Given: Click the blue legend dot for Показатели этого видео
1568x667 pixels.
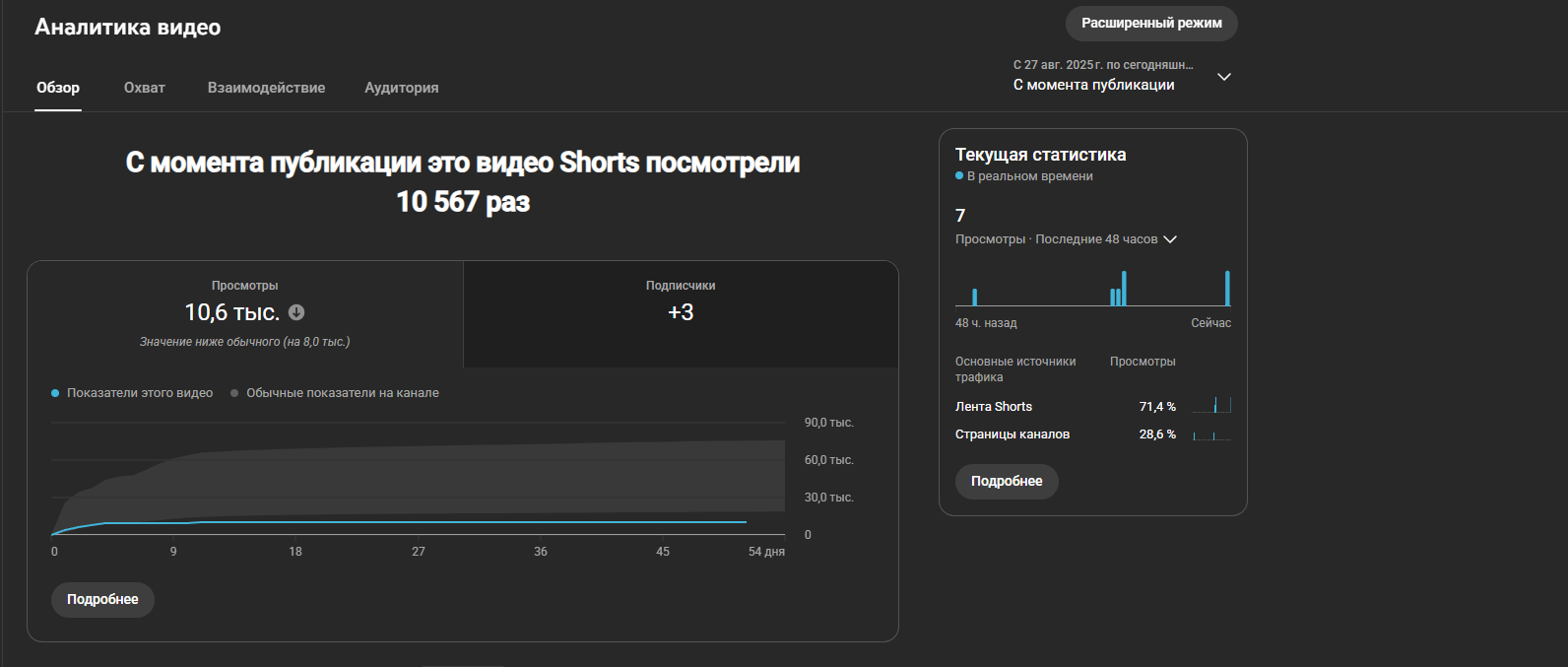Looking at the screenshot, I should pos(55,393).
